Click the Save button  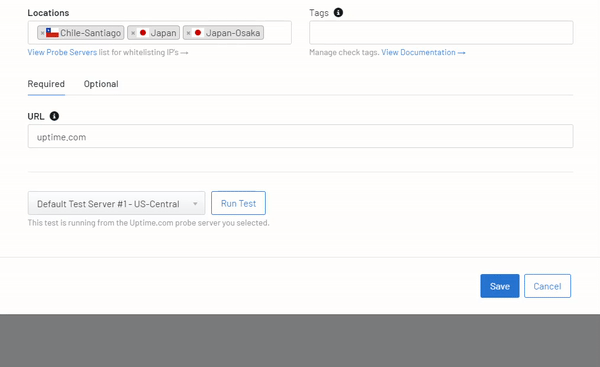tap(500, 286)
